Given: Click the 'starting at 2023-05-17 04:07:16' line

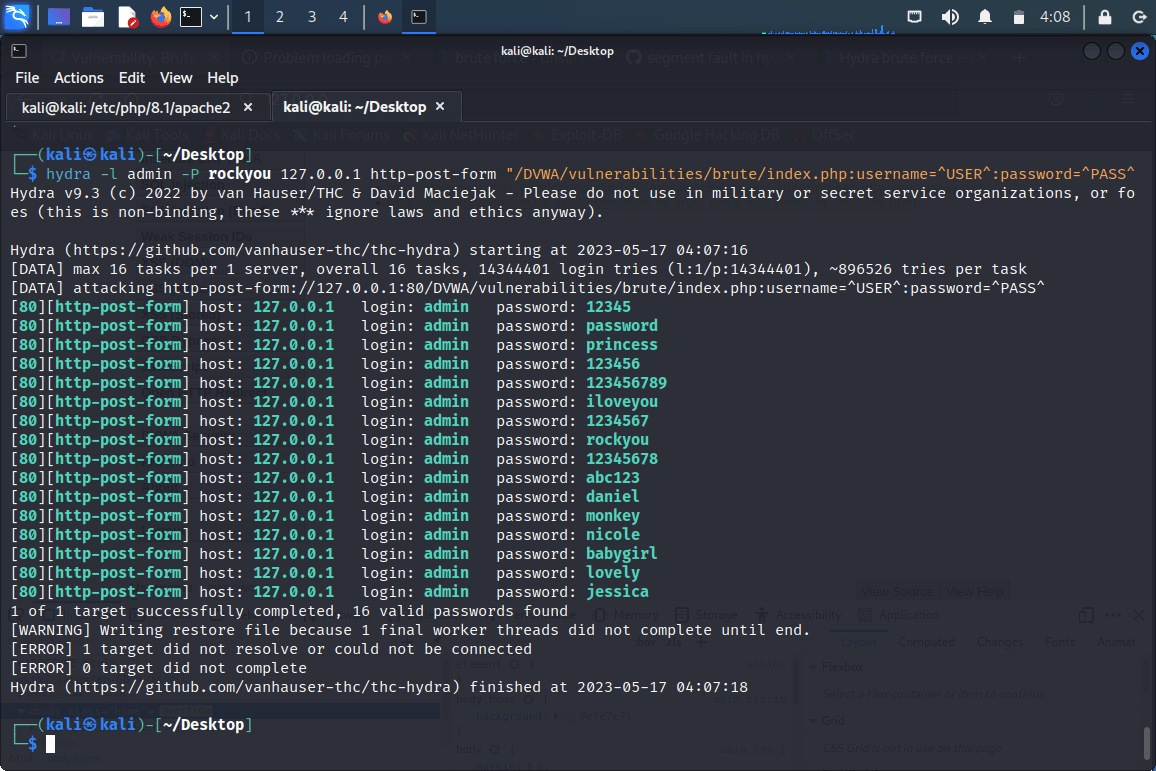Looking at the screenshot, I should coord(379,250).
